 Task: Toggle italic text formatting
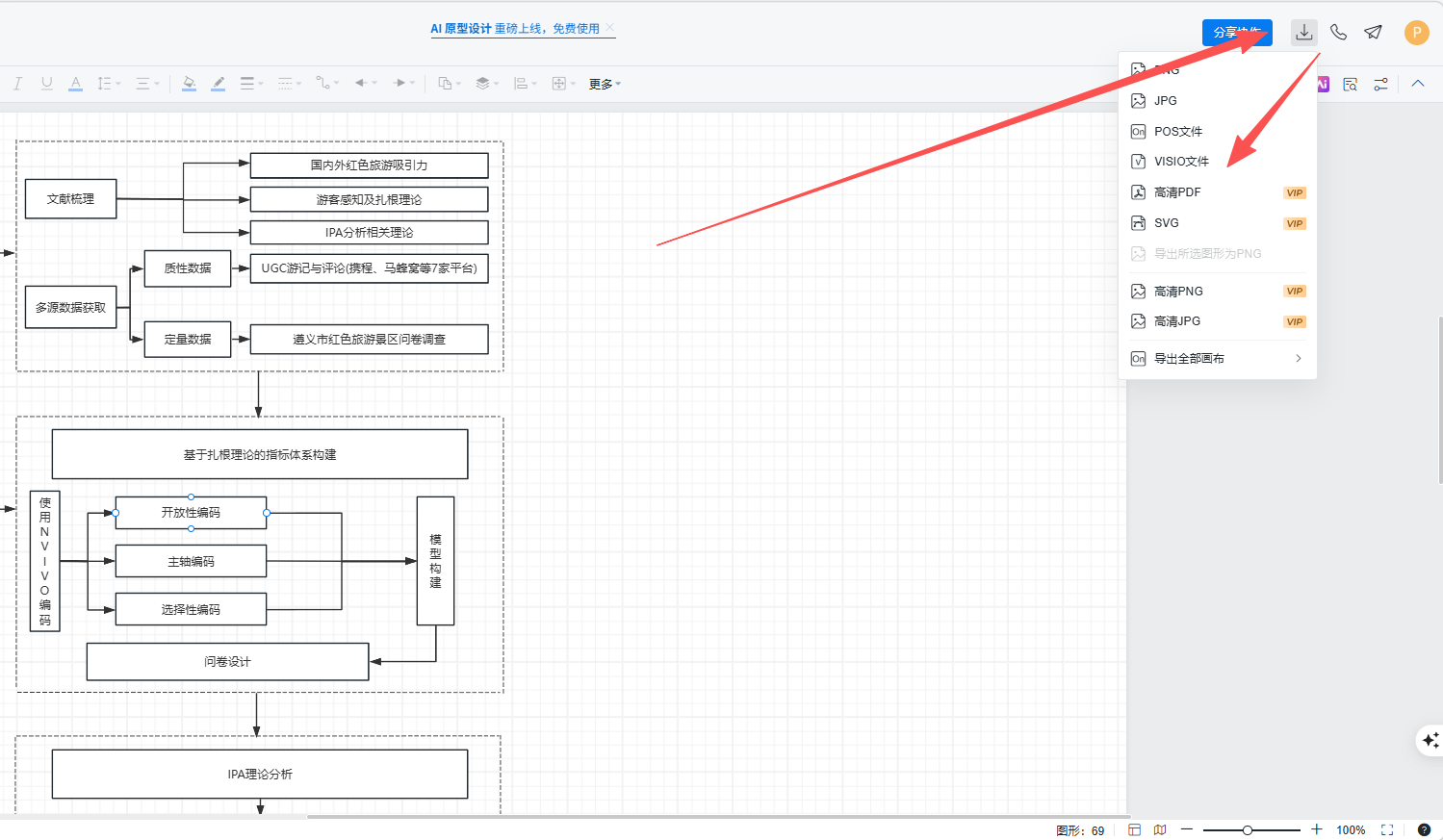17,84
